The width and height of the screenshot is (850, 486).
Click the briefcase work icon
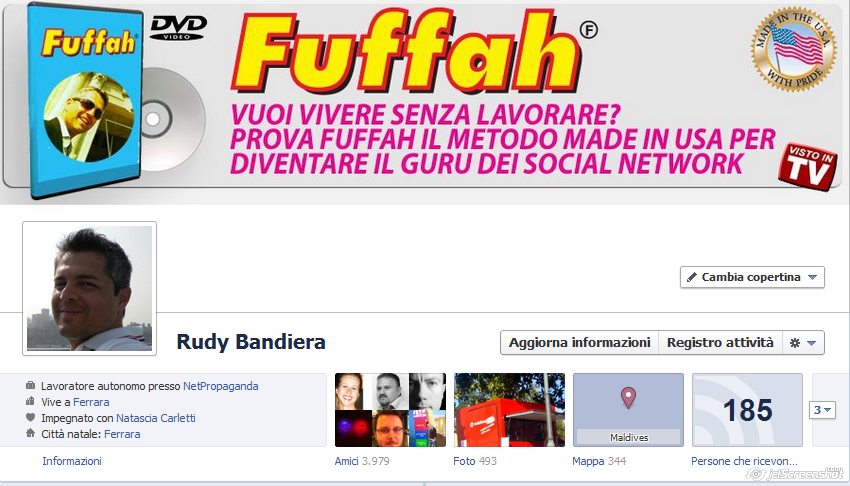[30, 386]
